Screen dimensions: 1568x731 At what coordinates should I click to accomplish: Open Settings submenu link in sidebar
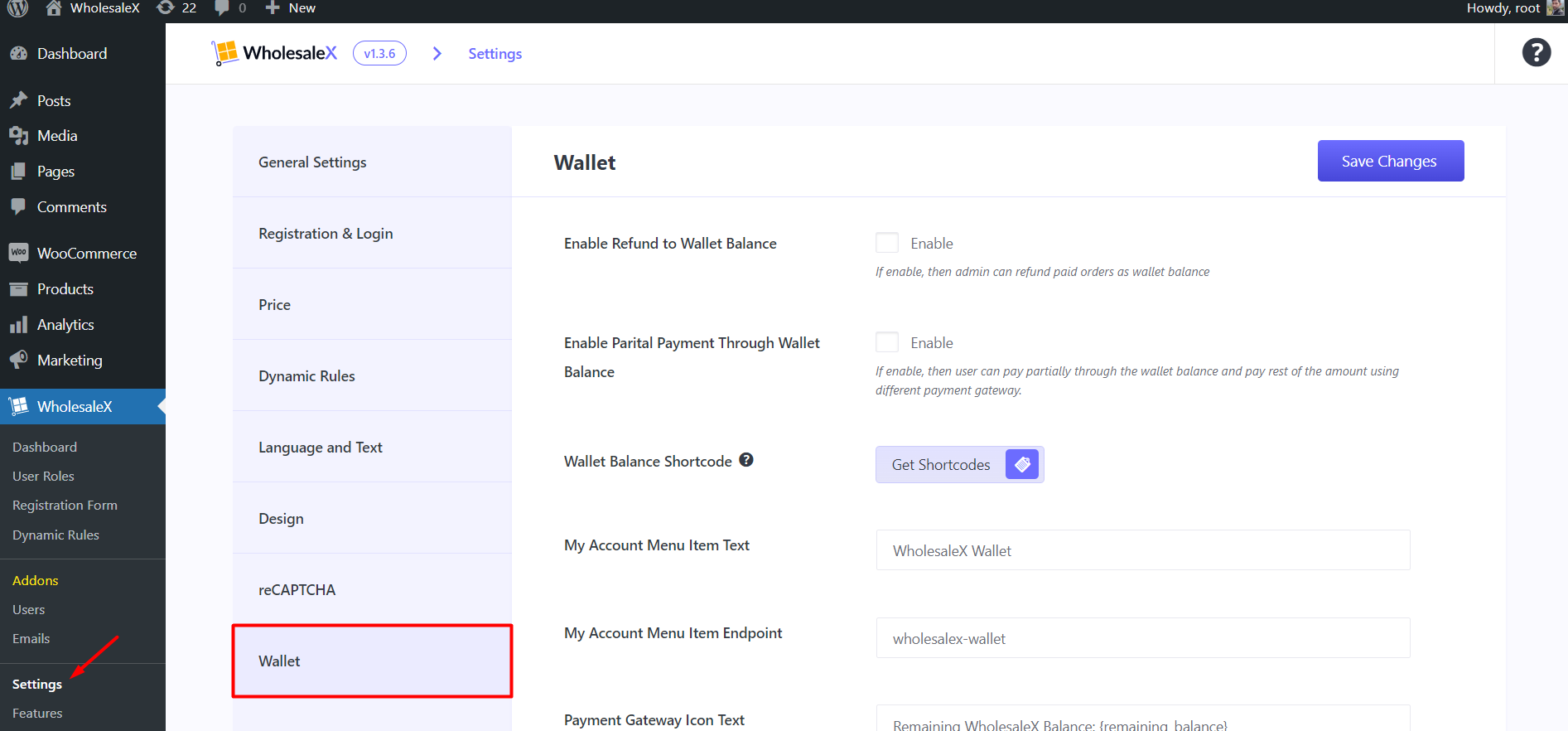[37, 684]
